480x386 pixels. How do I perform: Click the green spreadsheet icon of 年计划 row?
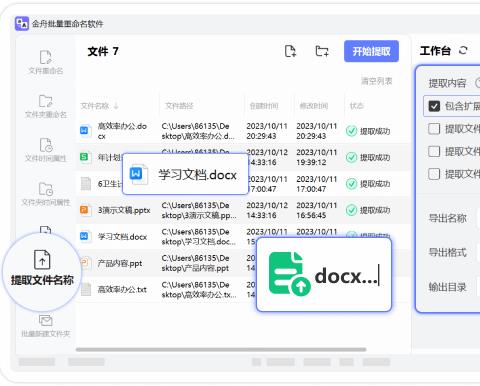click(85, 157)
